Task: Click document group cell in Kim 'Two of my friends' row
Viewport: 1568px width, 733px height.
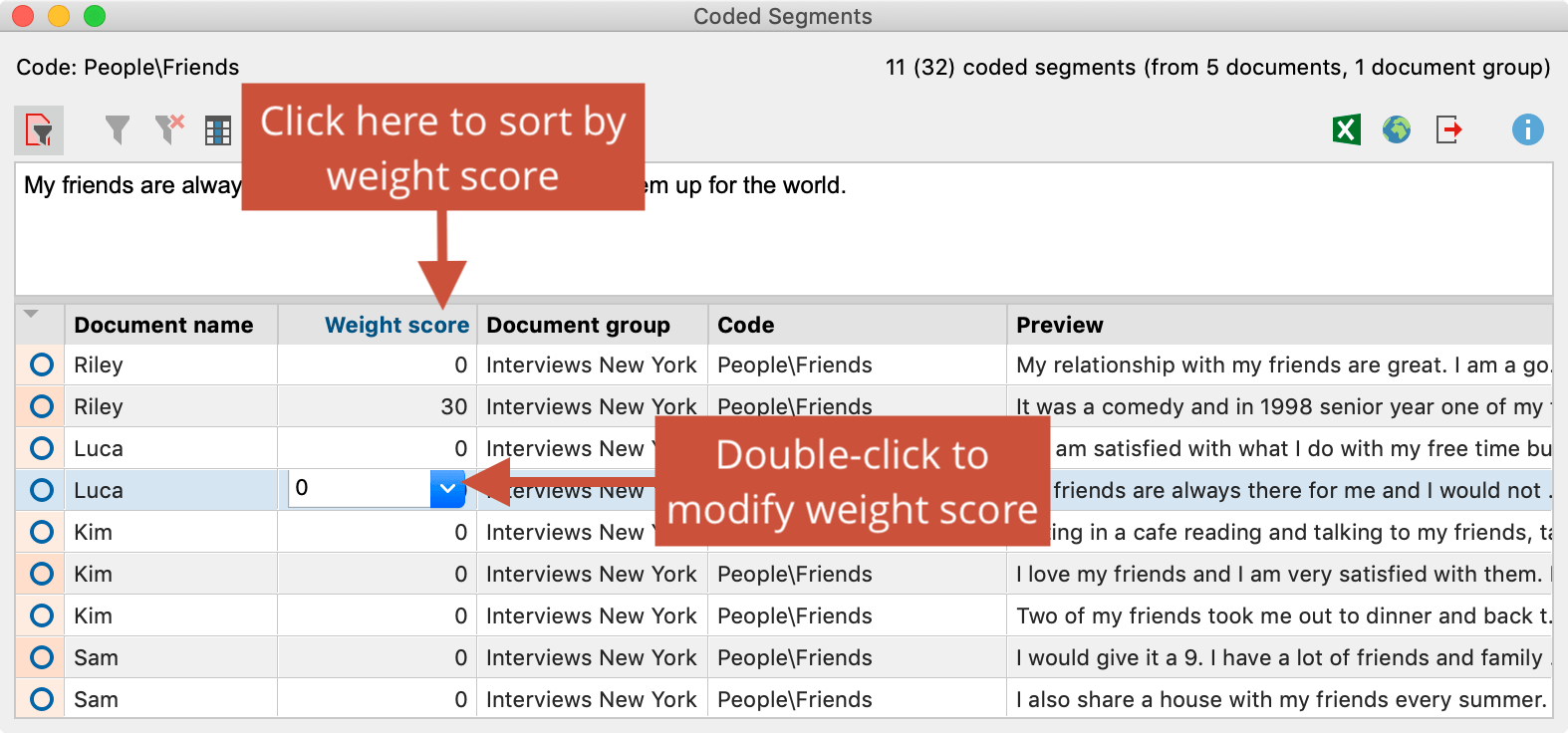Action: [592, 615]
